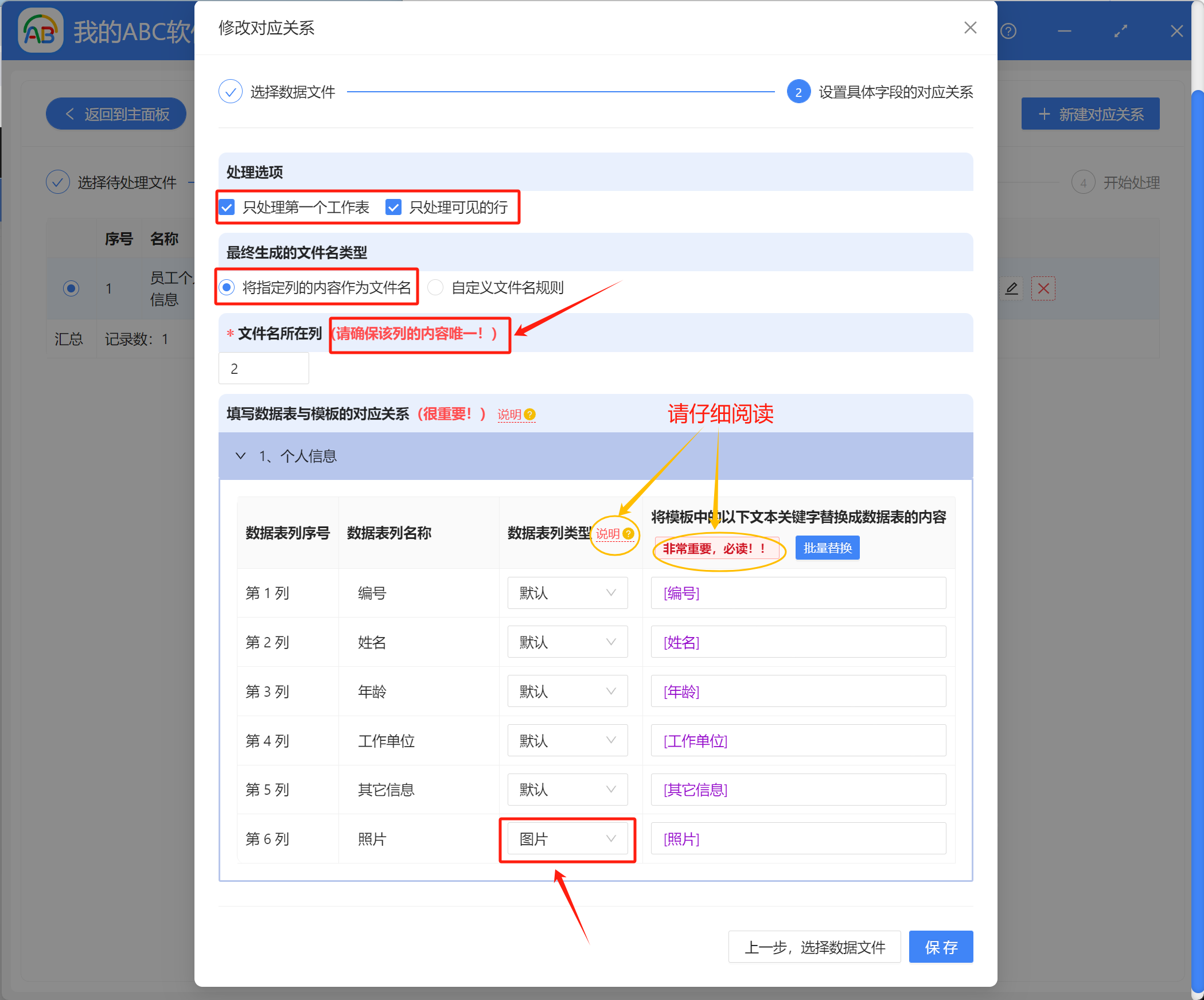Click the 选择数据文件 step label

pyautogui.click(x=293, y=91)
